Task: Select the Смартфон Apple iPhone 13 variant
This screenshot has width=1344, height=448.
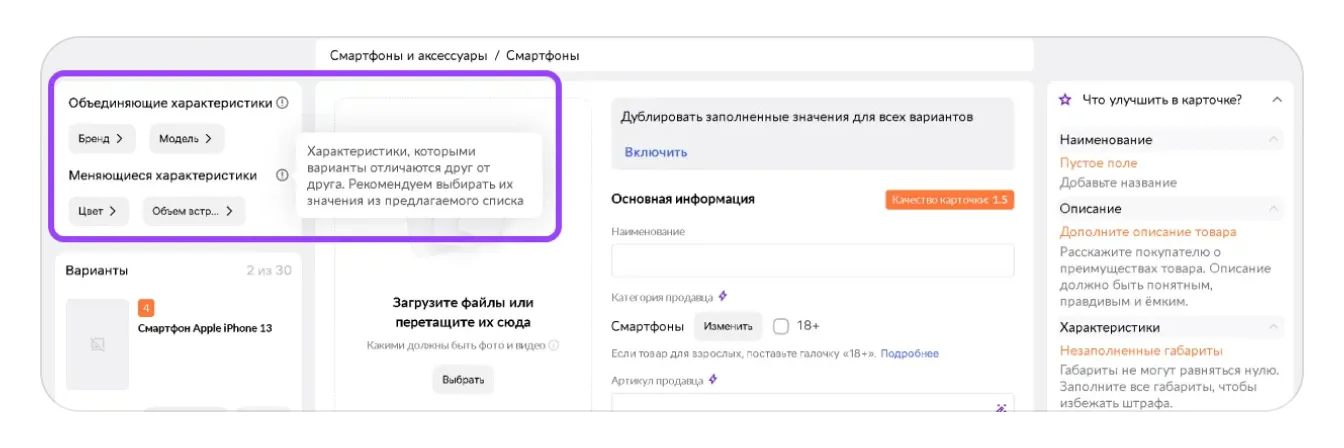Action: 204,328
